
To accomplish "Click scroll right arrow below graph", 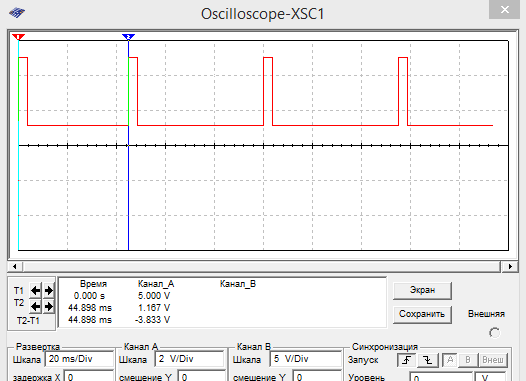I will coord(510,266).
